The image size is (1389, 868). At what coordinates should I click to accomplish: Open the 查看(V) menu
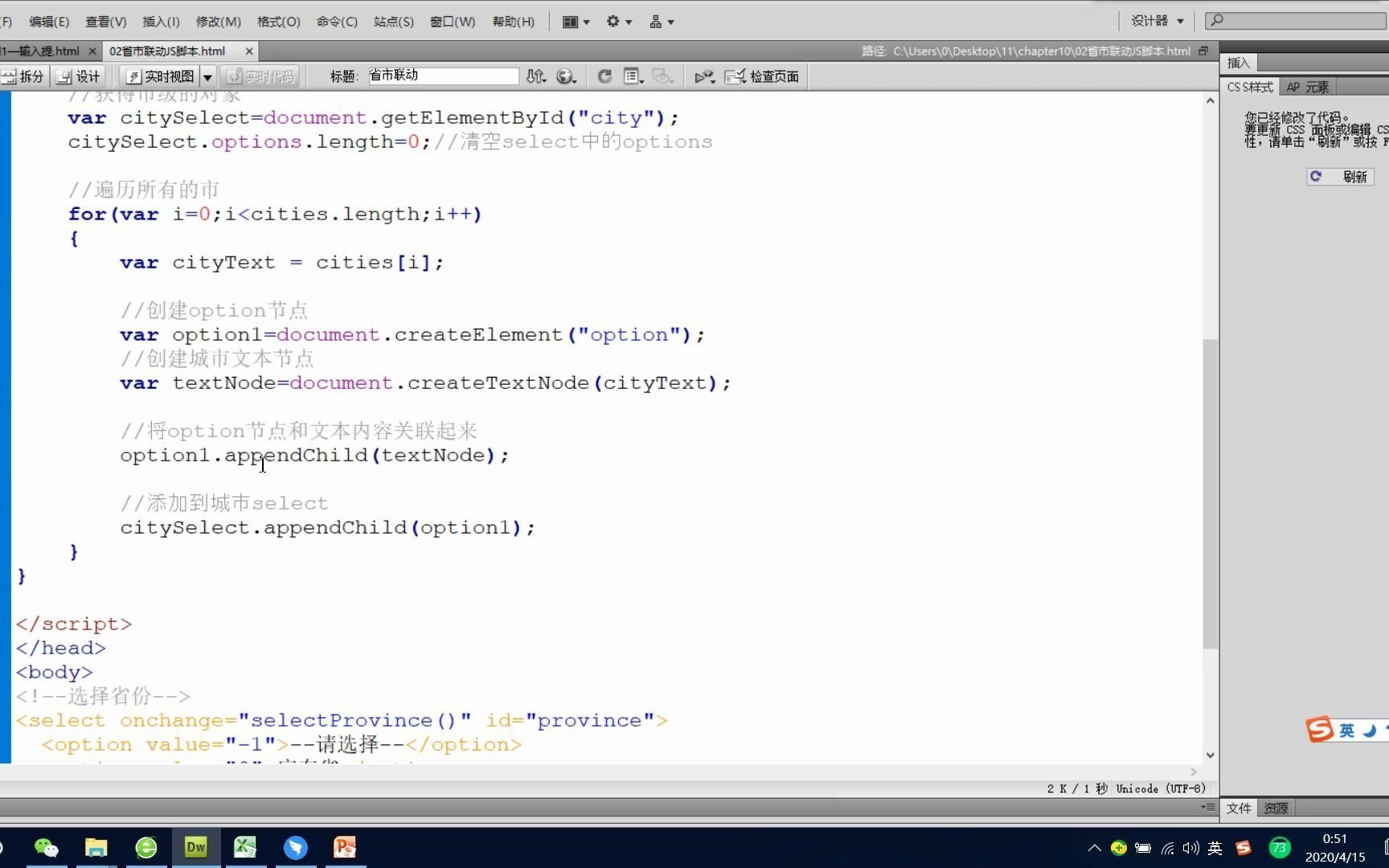(106, 22)
